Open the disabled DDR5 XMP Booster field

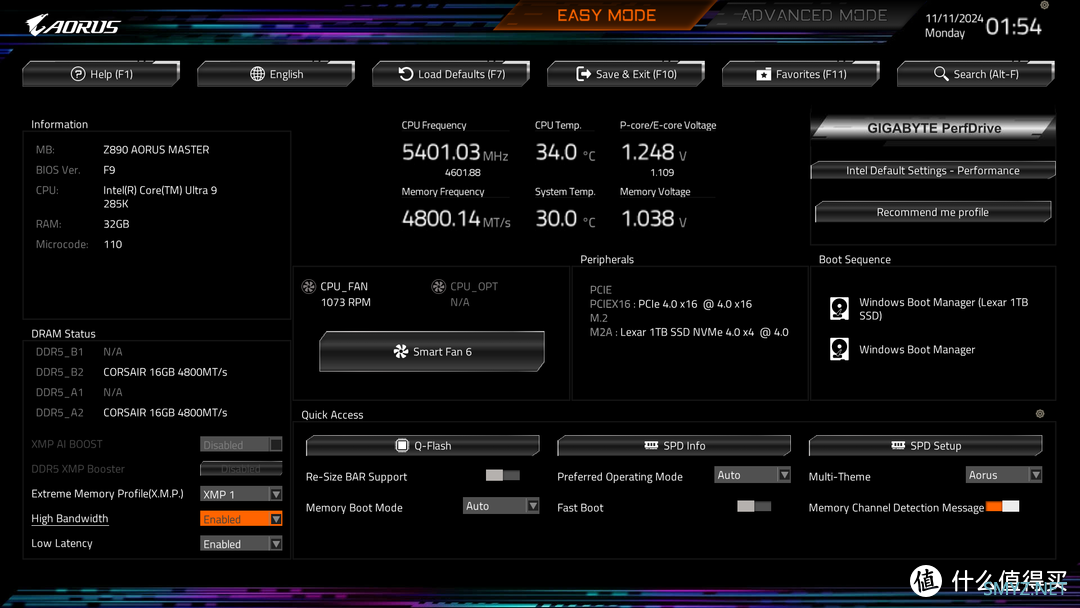click(x=241, y=469)
